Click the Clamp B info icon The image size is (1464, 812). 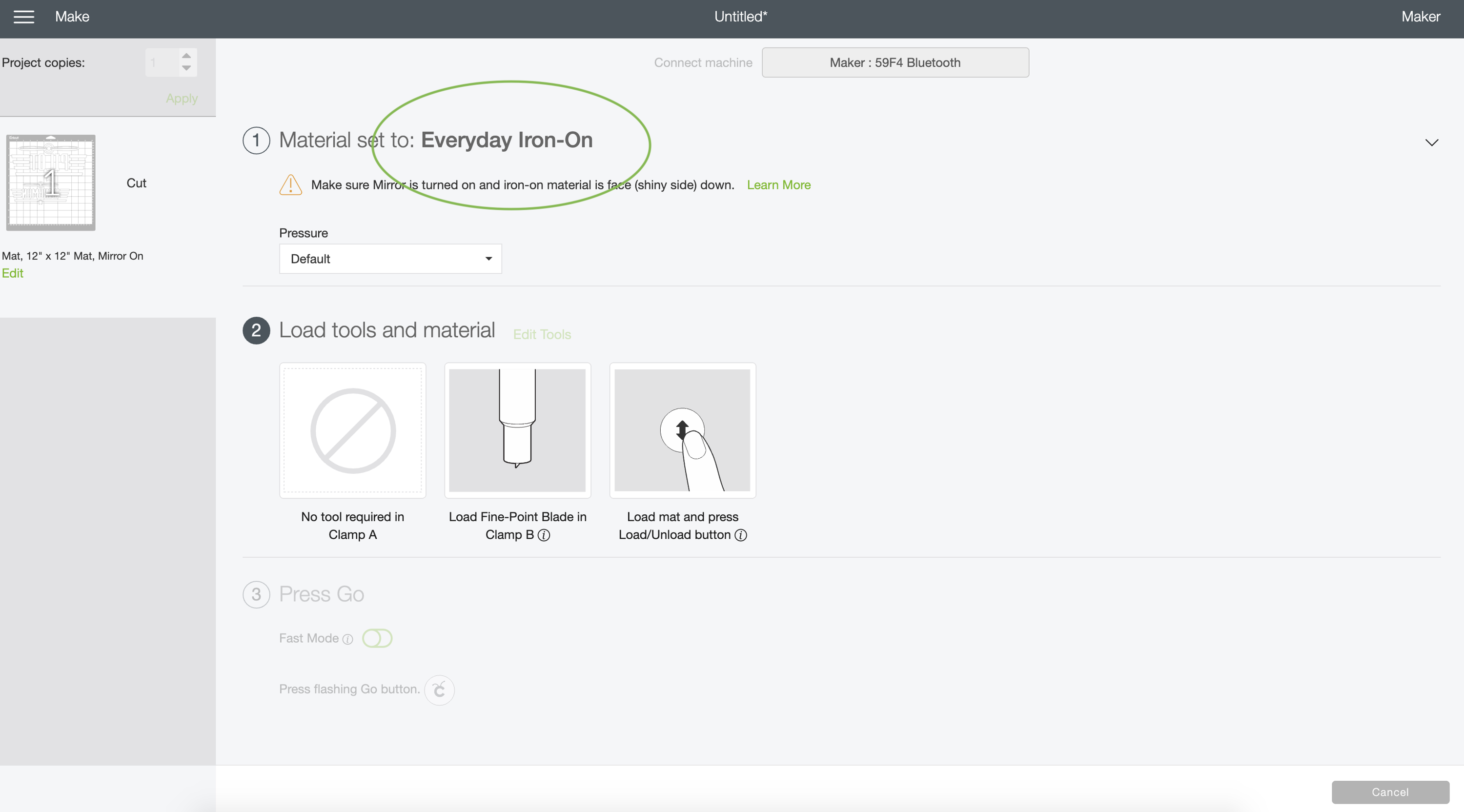coord(544,535)
